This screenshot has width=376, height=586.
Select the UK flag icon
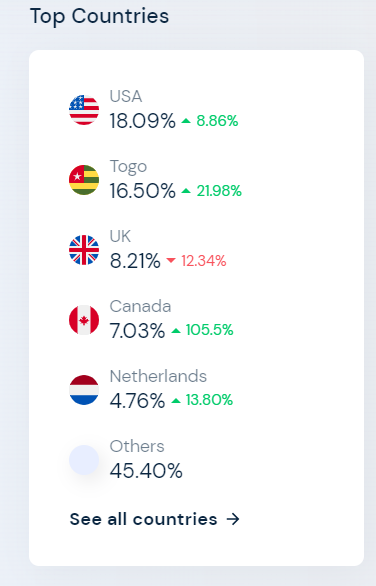84,250
